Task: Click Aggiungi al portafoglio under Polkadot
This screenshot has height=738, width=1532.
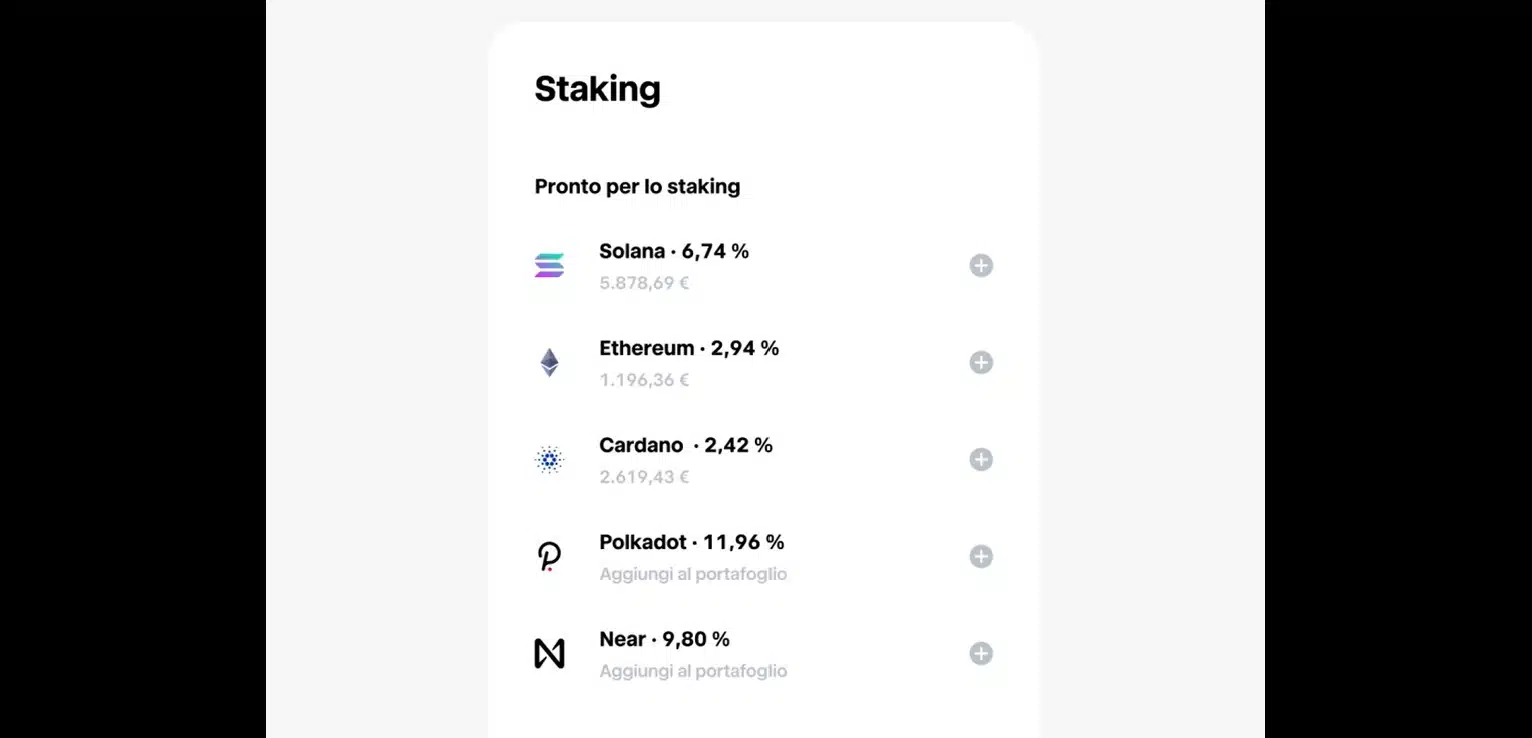Action: (x=693, y=573)
